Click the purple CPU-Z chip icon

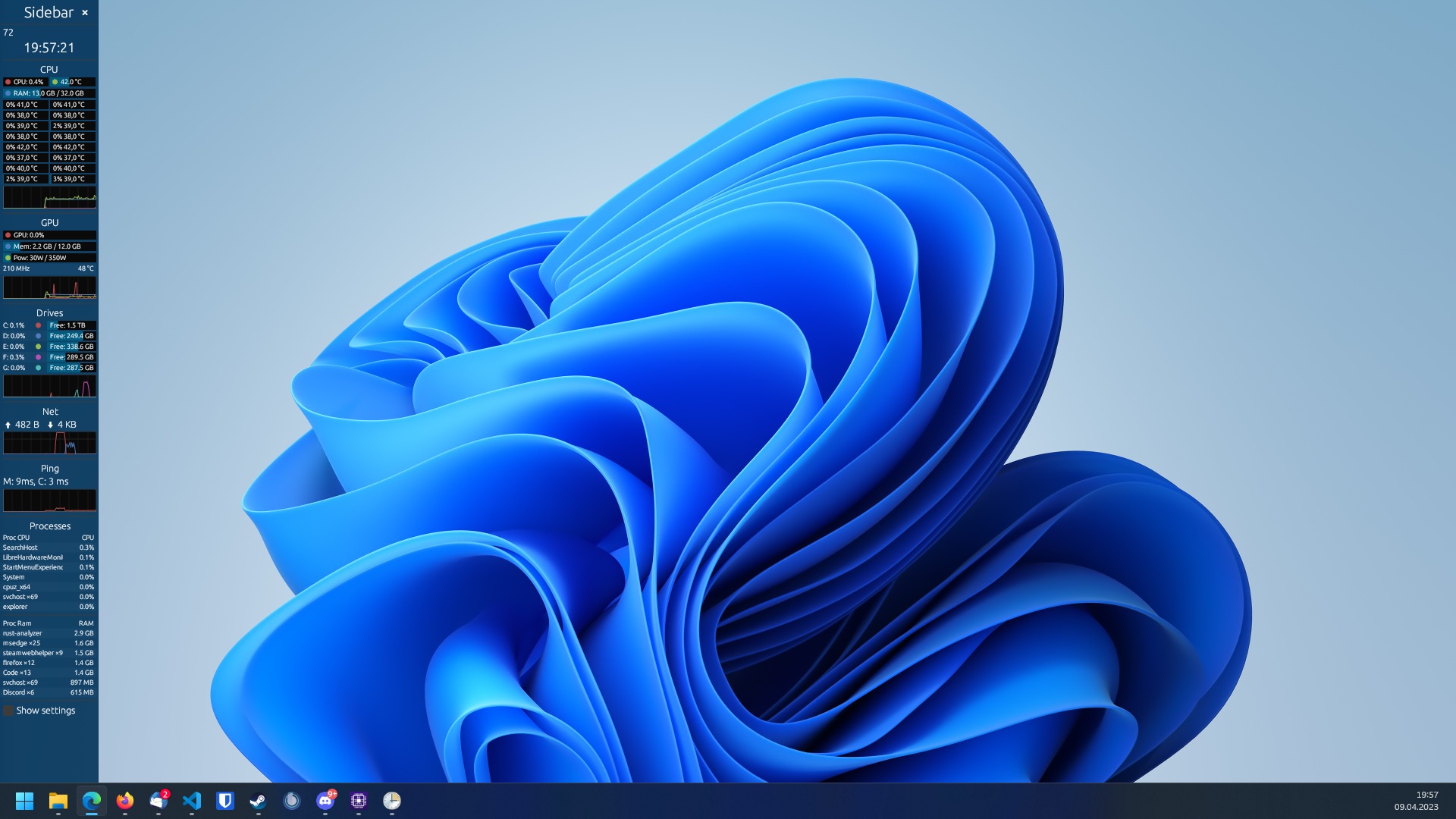359,801
